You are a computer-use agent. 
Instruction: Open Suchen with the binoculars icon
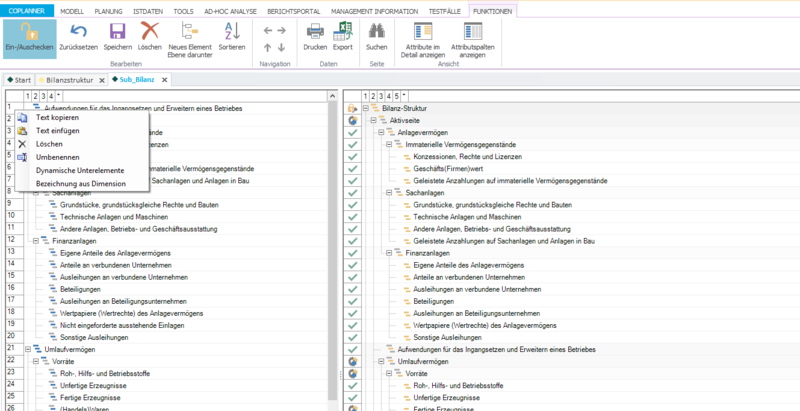[377, 32]
